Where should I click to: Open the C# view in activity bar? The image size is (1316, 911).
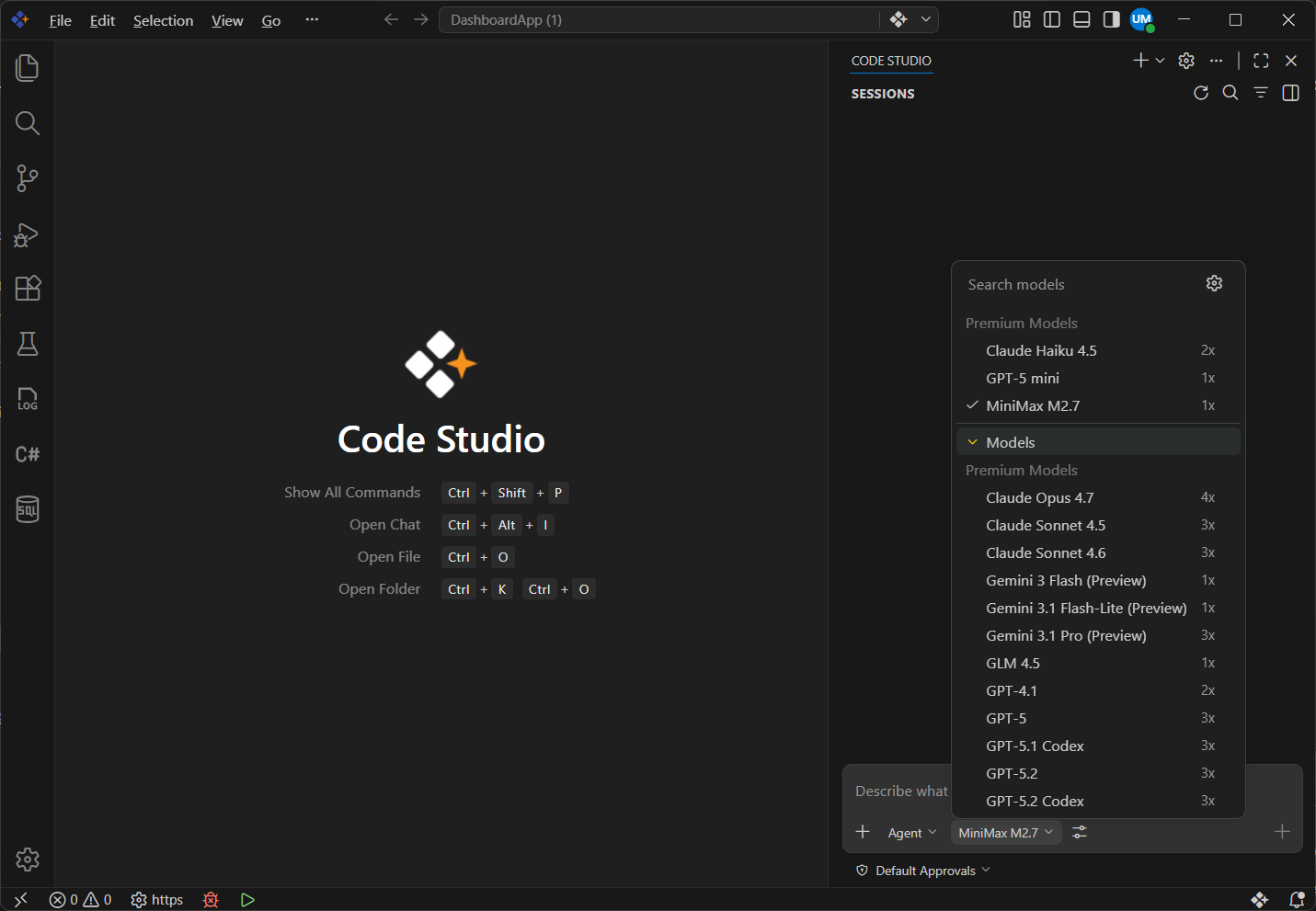28,454
